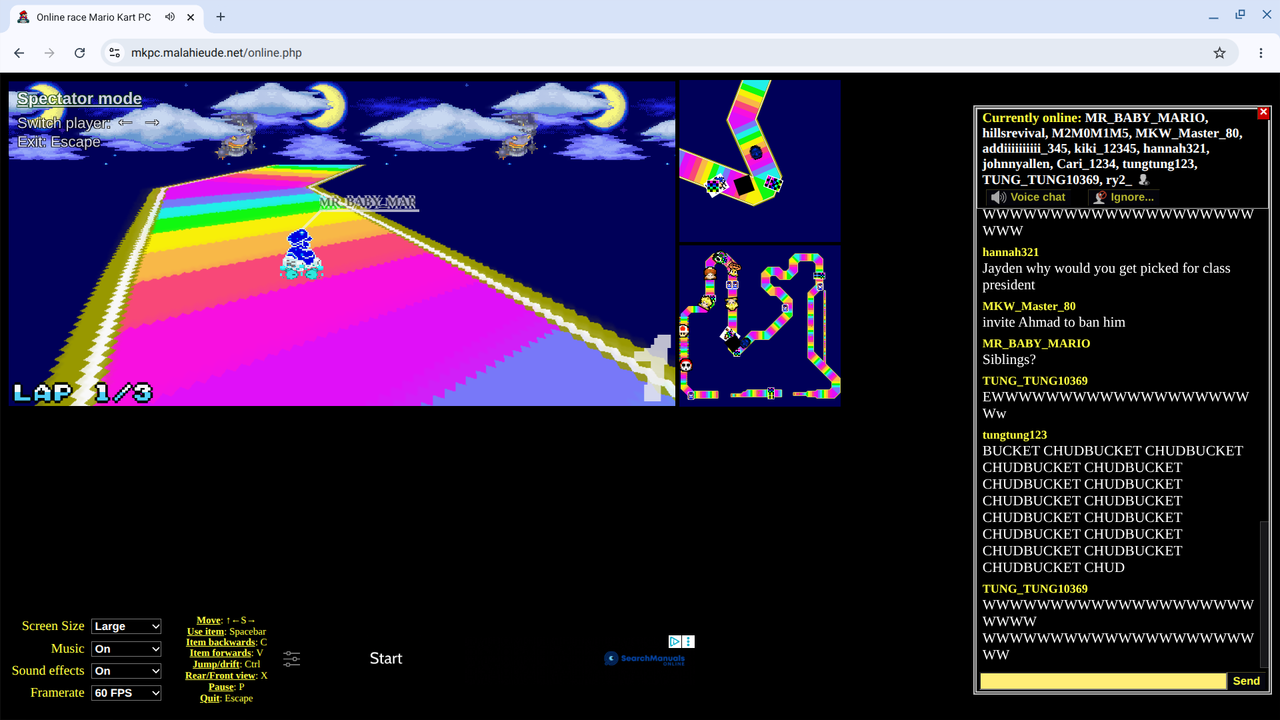
Task: Click the chat message input field
Action: pos(1103,681)
